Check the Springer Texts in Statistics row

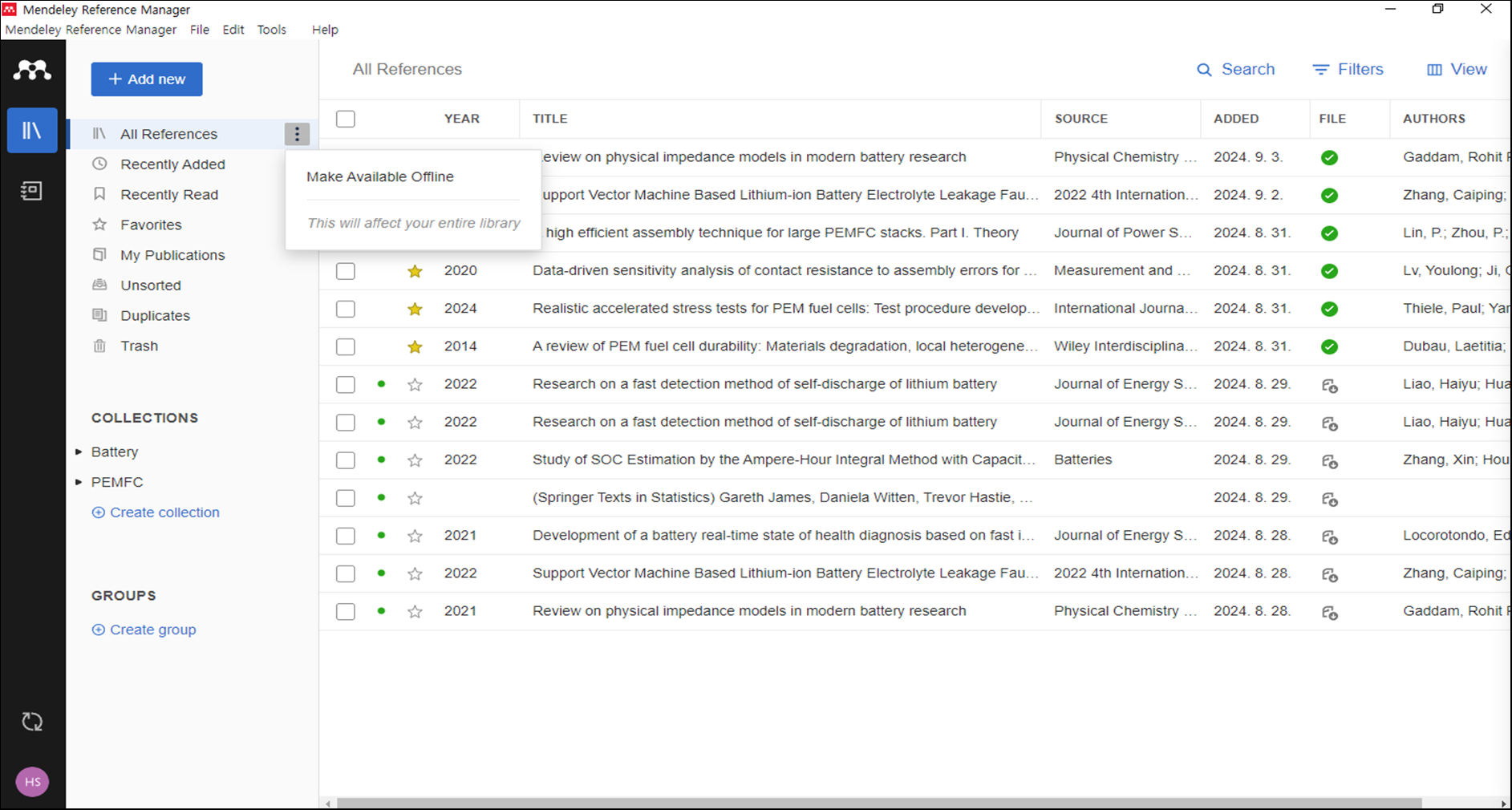click(x=346, y=498)
